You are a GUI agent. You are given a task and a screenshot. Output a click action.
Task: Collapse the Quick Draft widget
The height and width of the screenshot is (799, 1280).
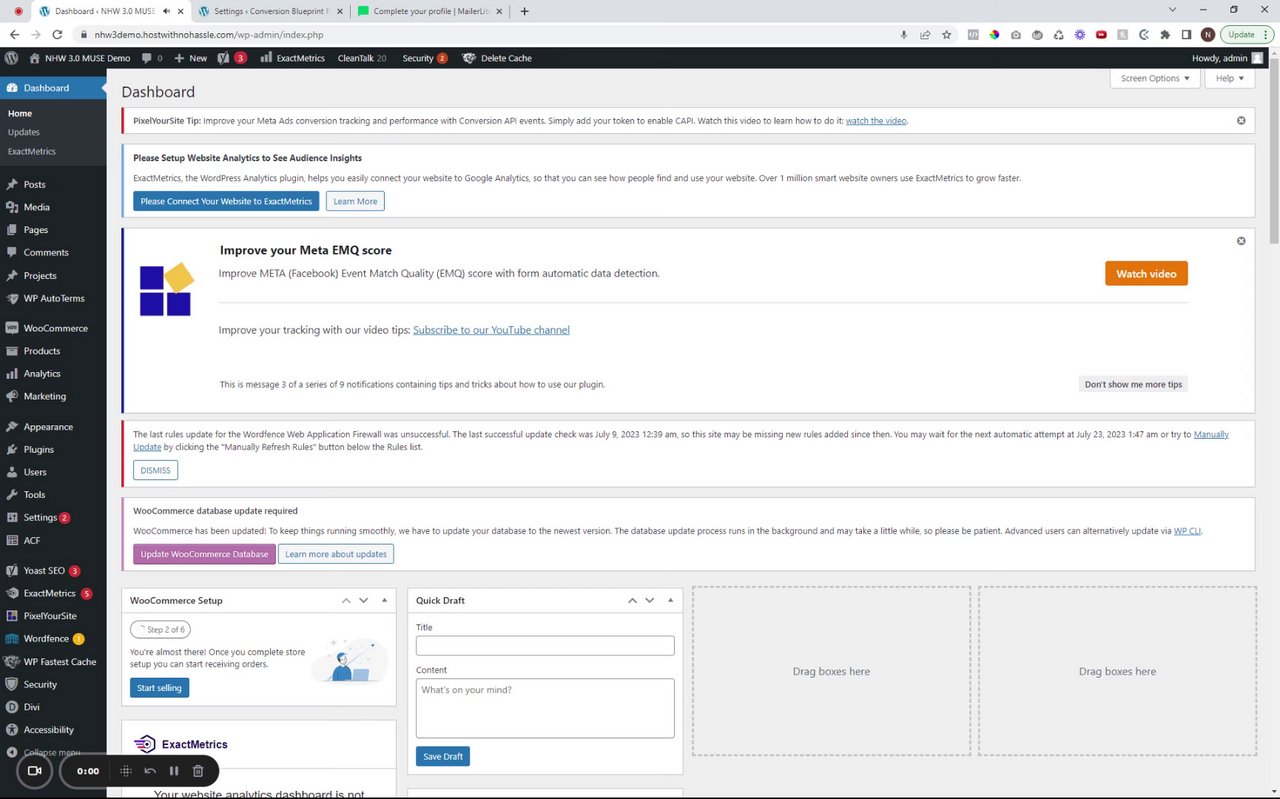pos(670,601)
